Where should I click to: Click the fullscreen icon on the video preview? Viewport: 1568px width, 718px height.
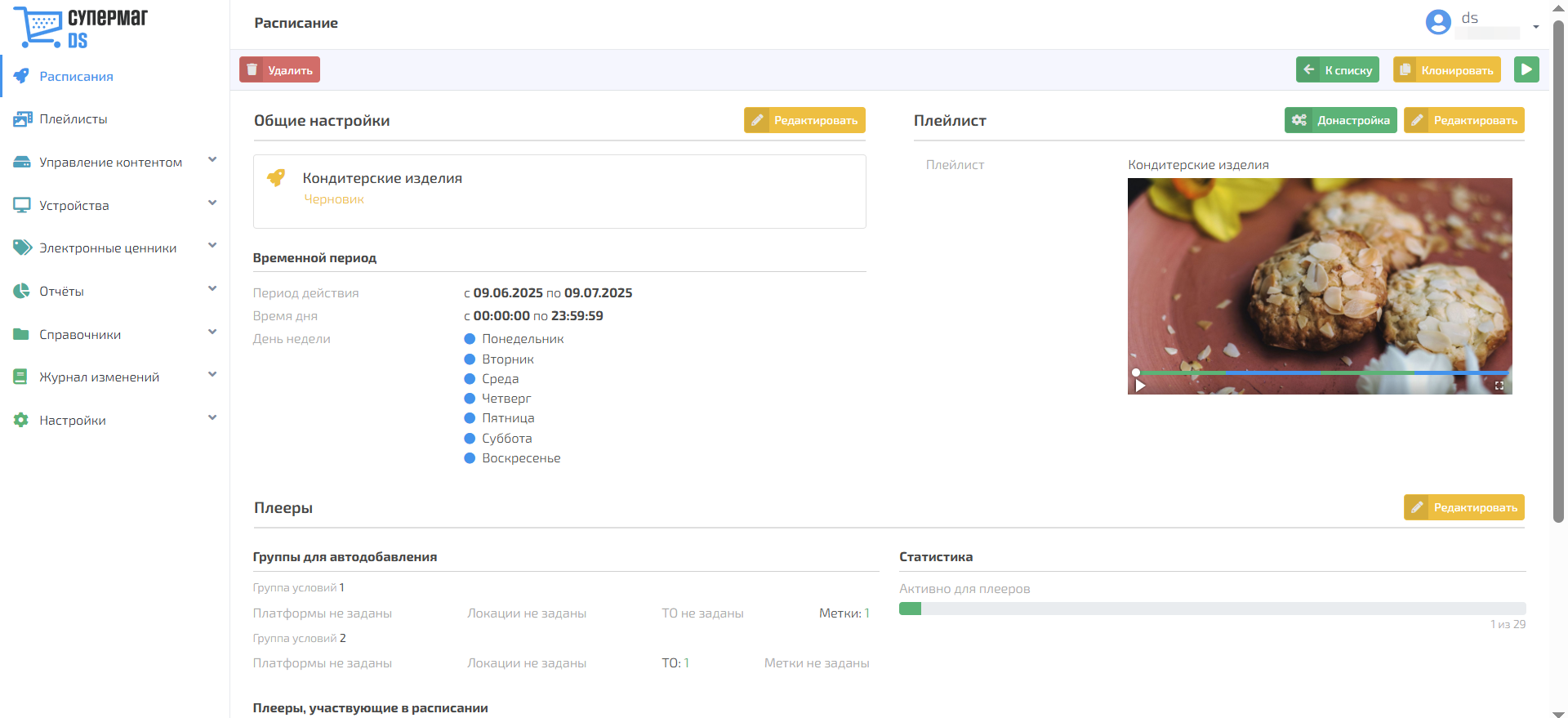(x=1499, y=386)
